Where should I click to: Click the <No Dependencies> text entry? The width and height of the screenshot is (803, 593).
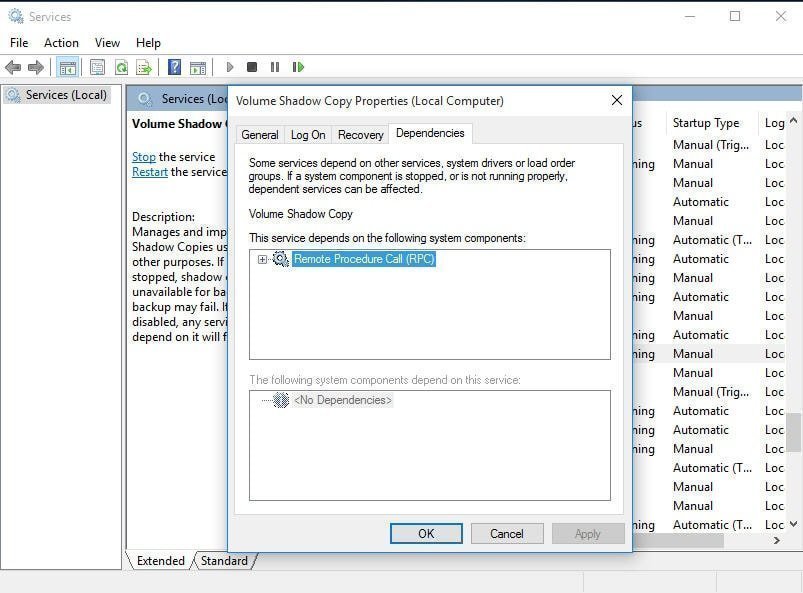343,400
